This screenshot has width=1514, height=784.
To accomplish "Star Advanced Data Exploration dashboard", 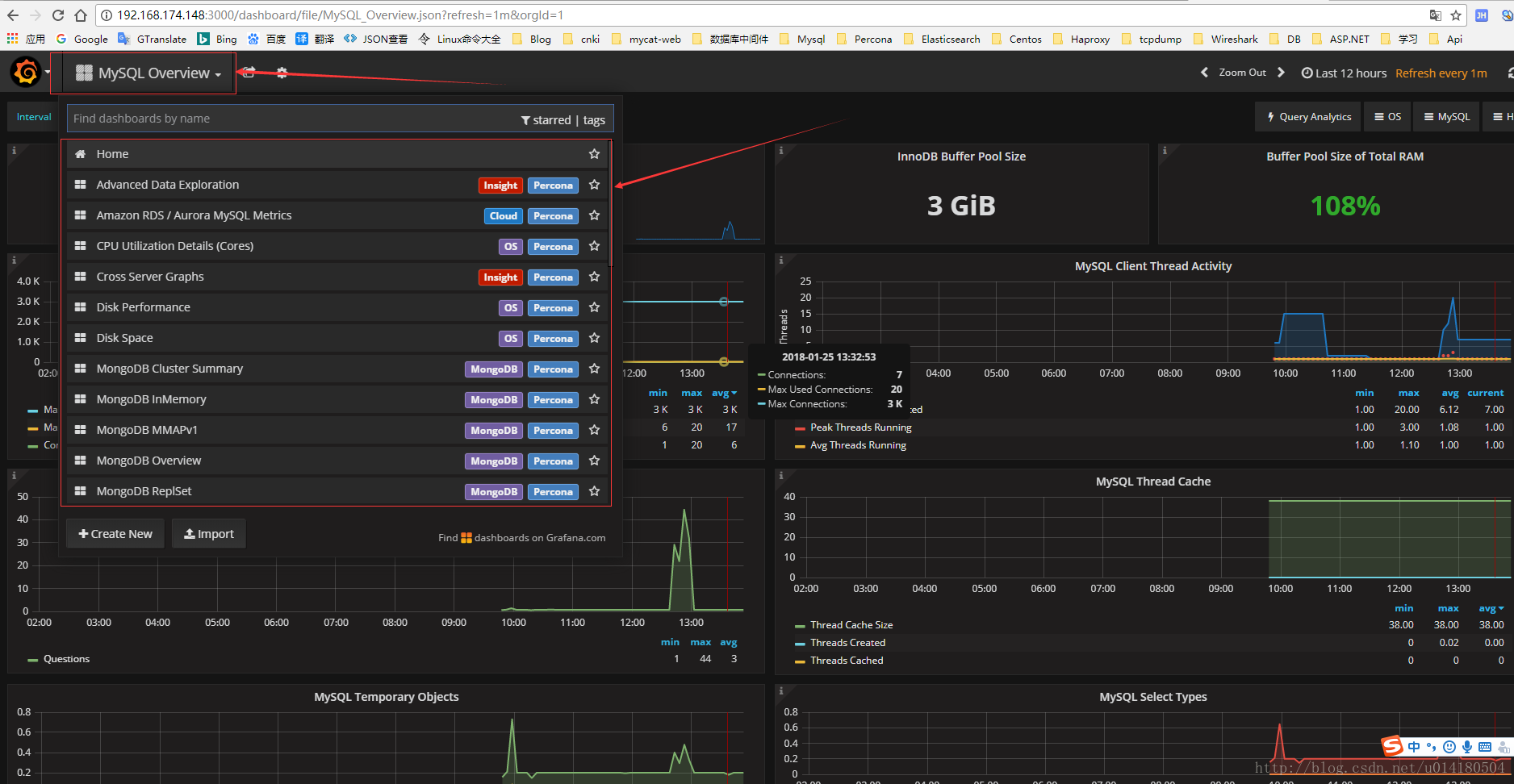I will [594, 185].
